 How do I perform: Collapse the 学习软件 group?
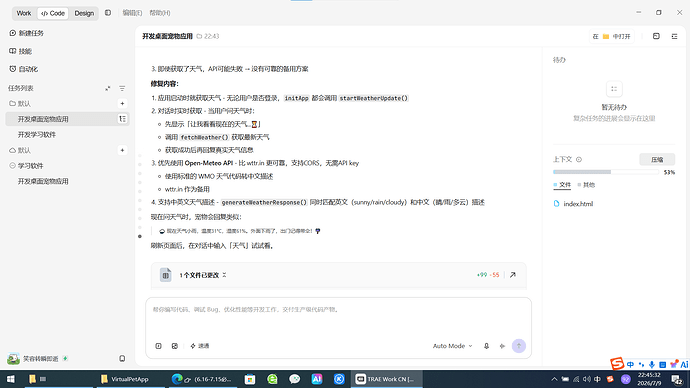[x=12, y=166]
